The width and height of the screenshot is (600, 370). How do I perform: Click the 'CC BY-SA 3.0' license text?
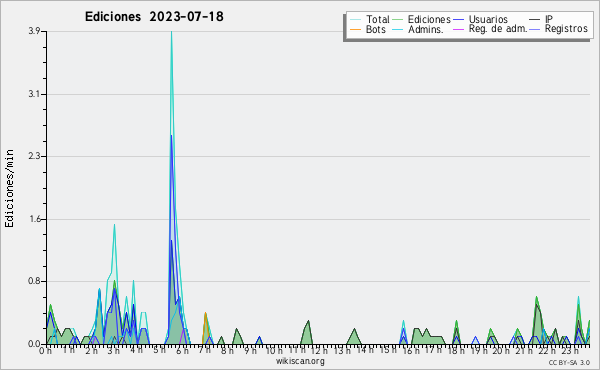click(569, 363)
